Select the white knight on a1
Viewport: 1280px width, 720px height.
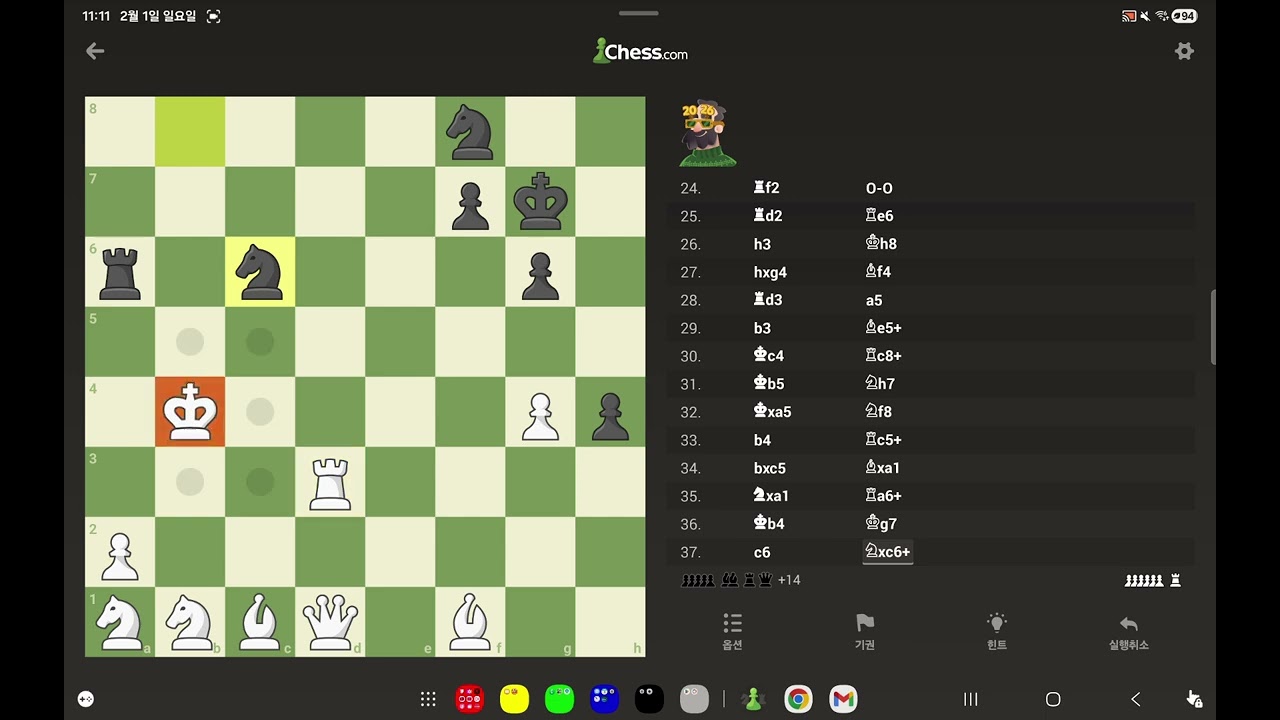120,621
